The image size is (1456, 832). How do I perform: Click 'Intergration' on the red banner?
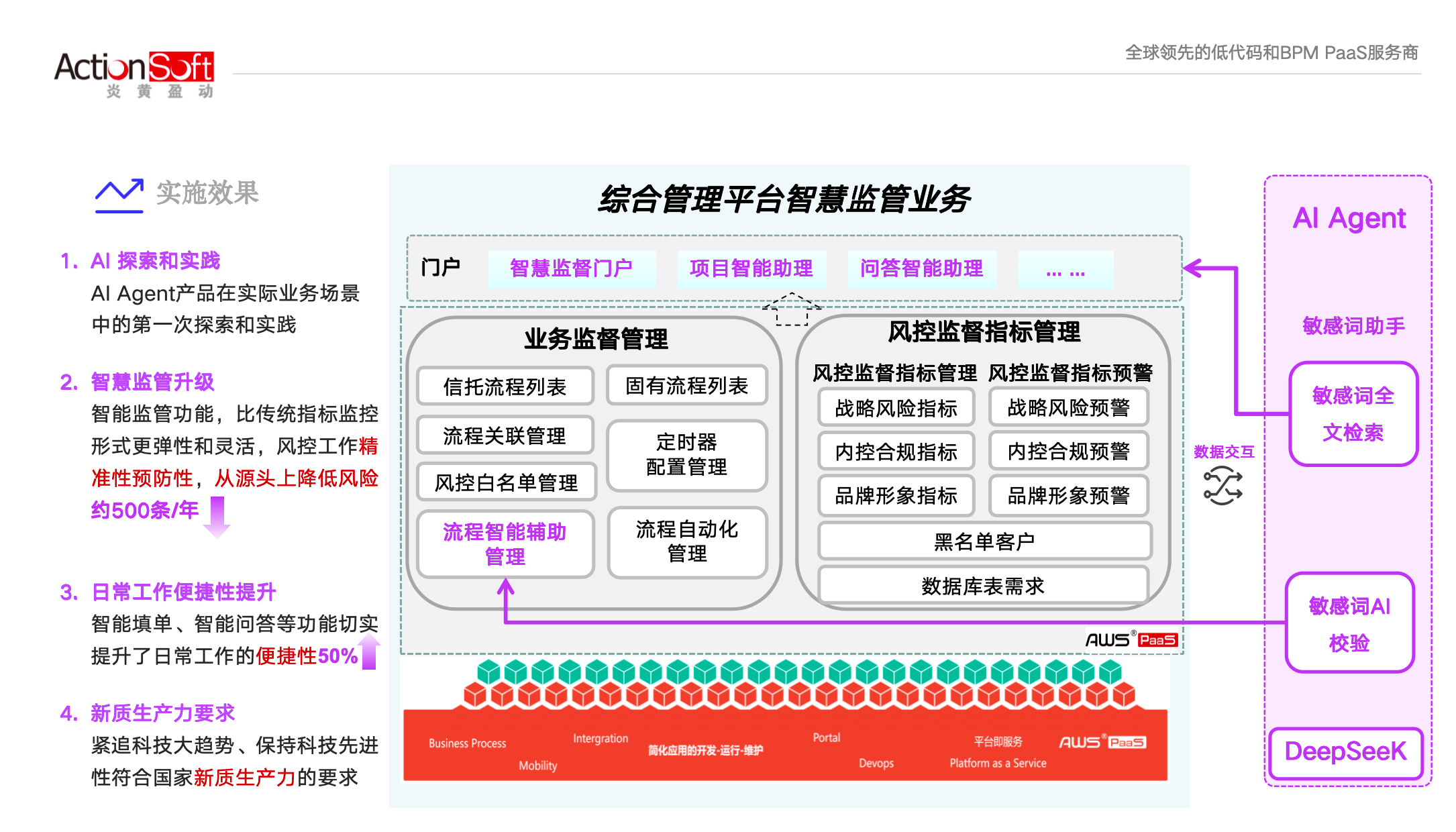coord(601,738)
